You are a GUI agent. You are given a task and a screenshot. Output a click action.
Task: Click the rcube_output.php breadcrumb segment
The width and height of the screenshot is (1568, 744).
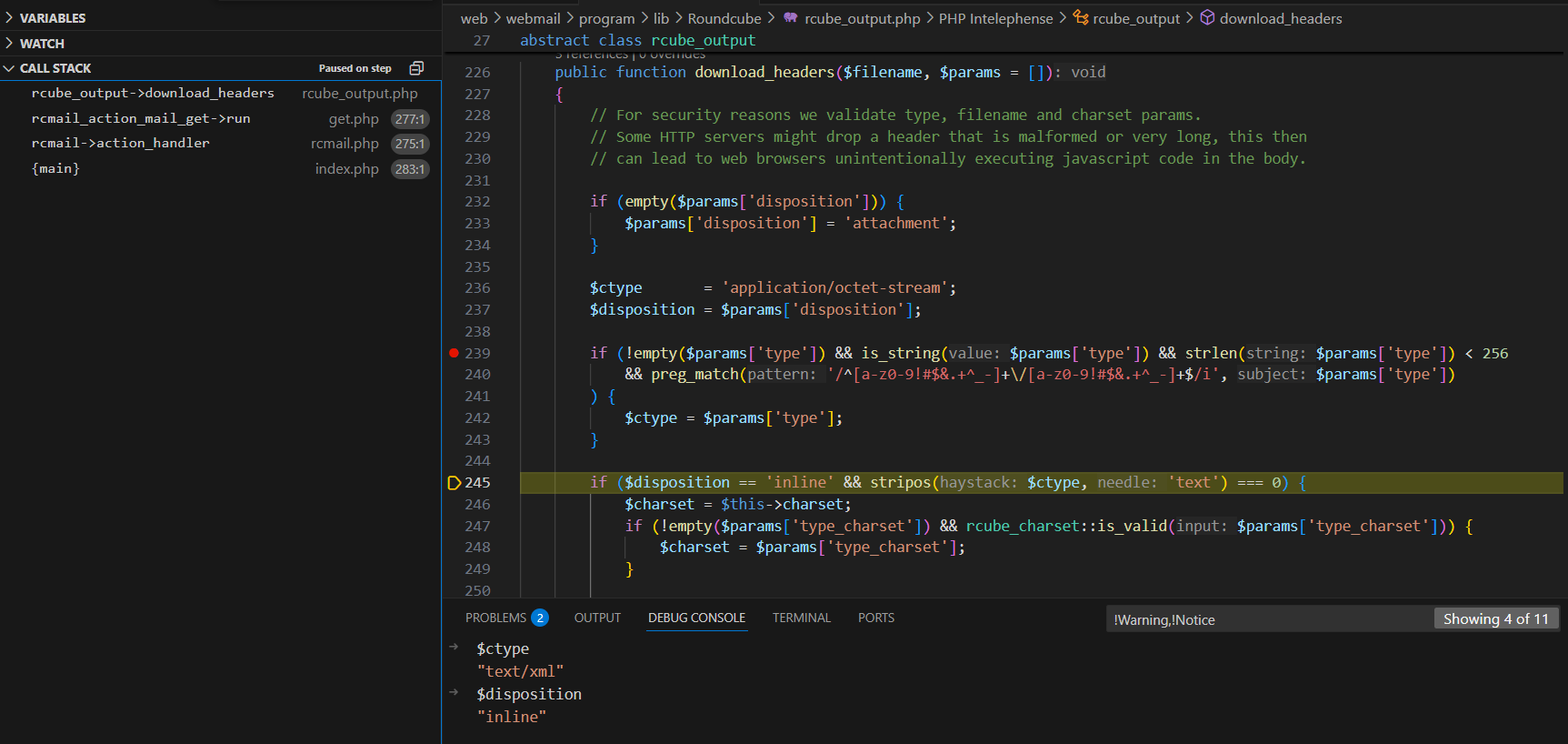[x=863, y=18]
